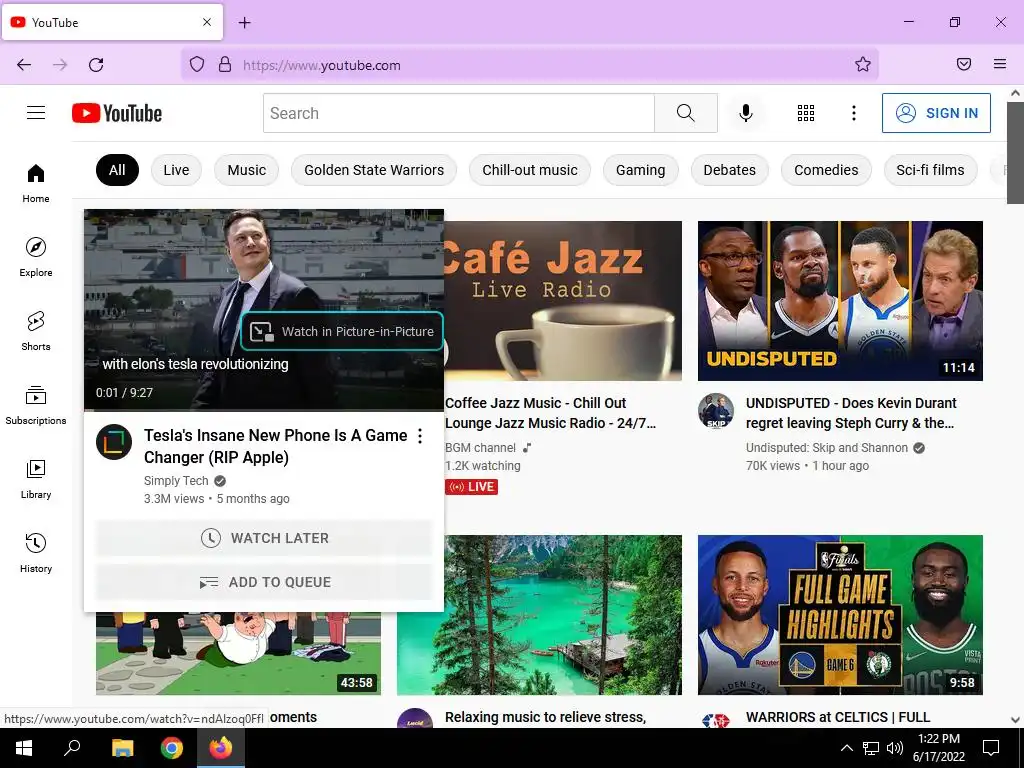Filter by Golden State Warriors
Image resolution: width=1024 pixels, height=768 pixels.
coord(374,170)
